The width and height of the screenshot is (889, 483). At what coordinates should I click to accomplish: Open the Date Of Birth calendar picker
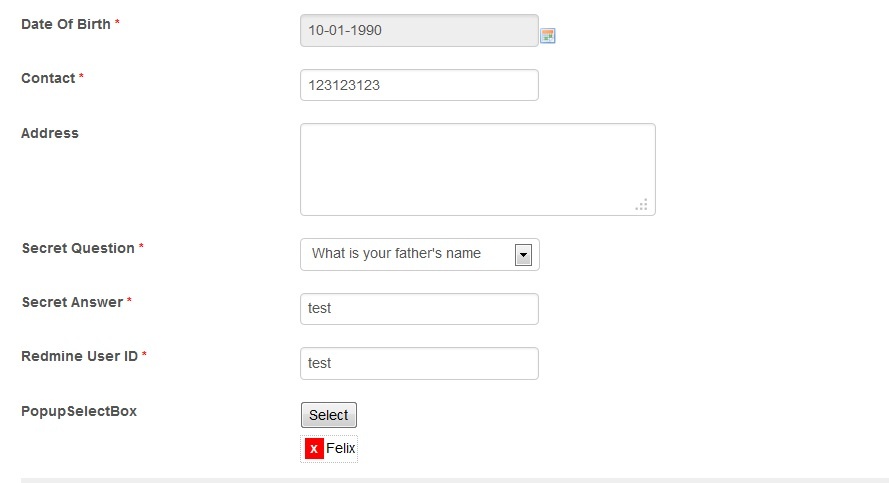pyautogui.click(x=548, y=36)
